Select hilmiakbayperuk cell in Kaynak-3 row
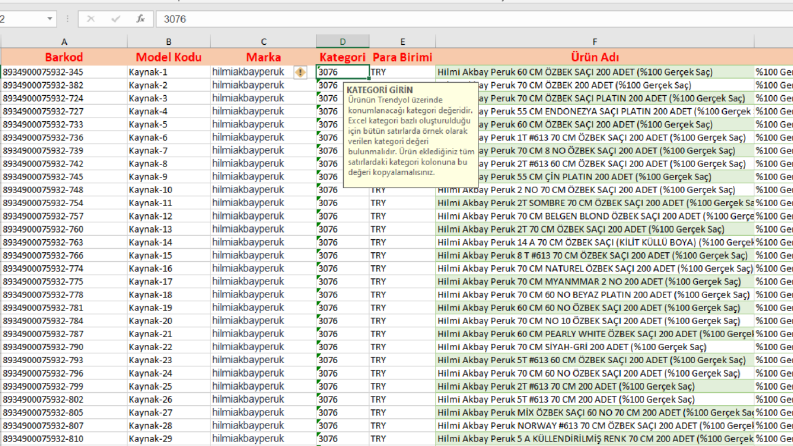Screen dimensions: 793x446 coord(263,98)
